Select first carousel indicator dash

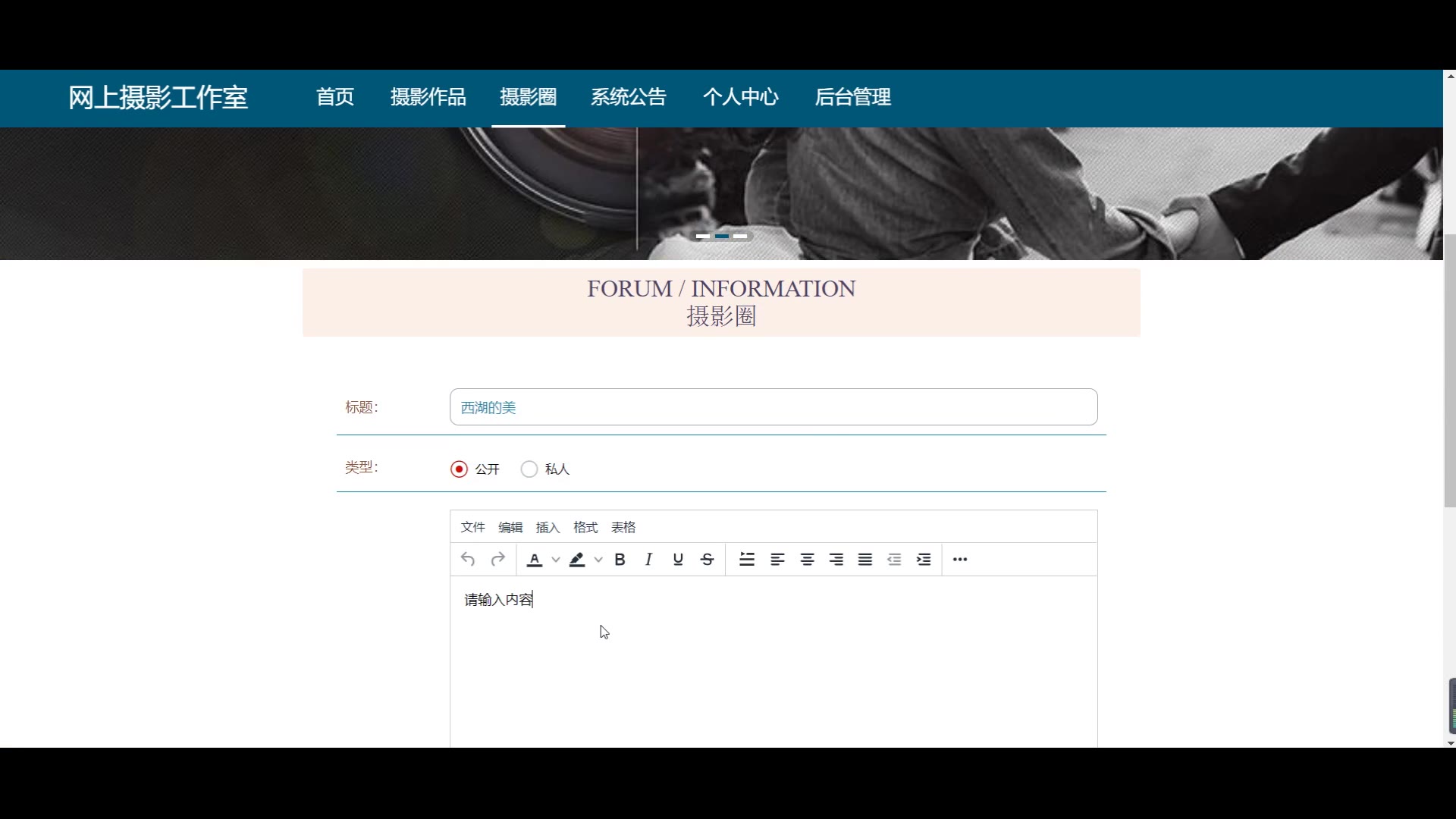click(x=703, y=237)
